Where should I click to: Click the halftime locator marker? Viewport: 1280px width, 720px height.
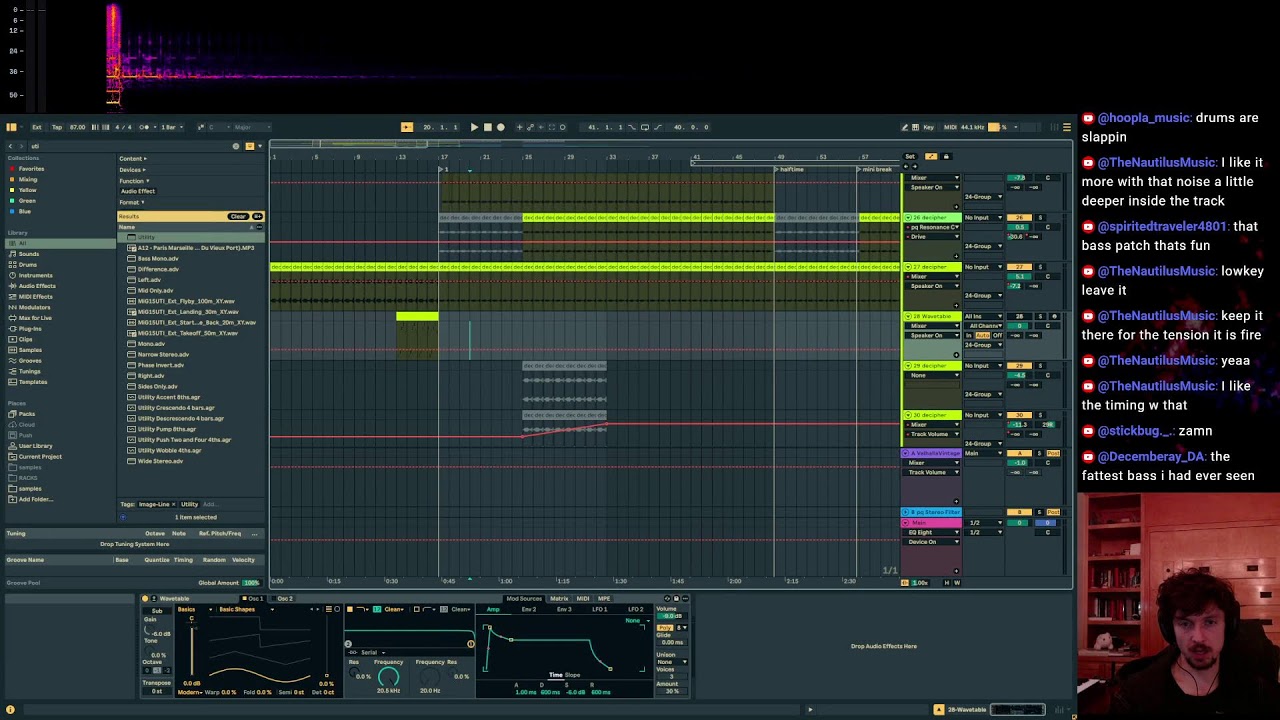coord(790,169)
